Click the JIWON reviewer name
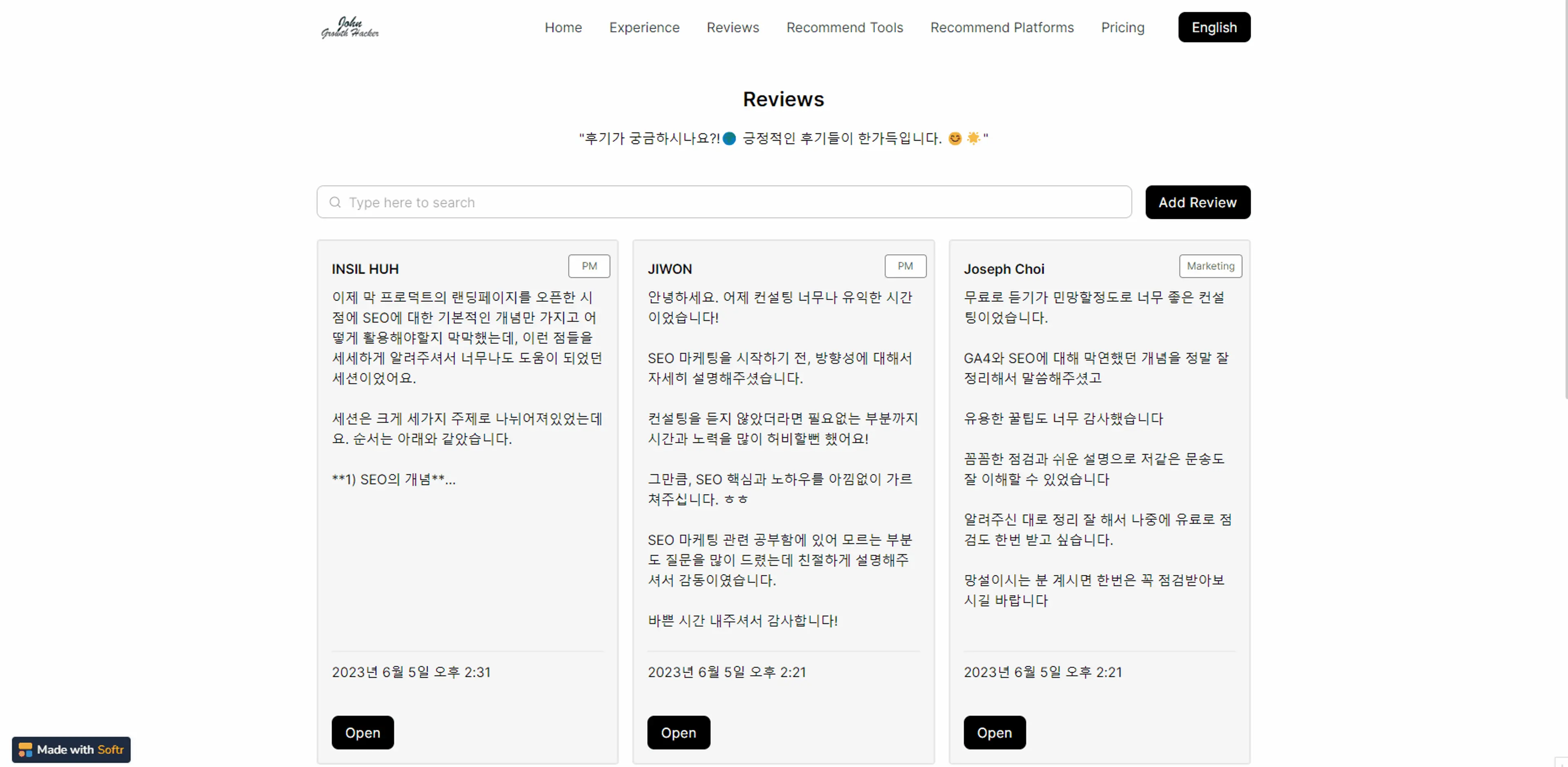1568x767 pixels. [670, 268]
